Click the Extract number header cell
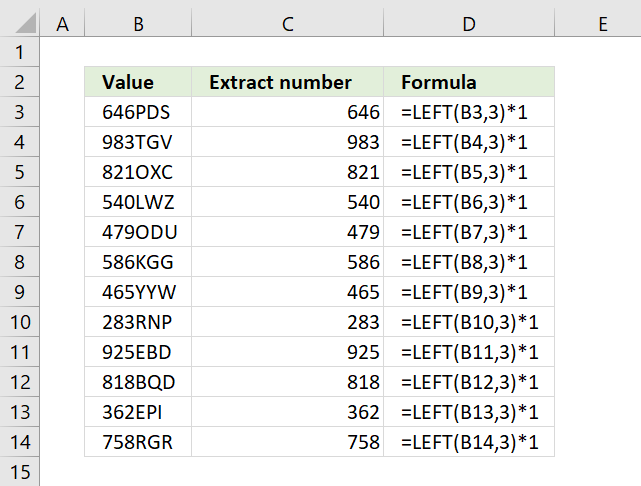The width and height of the screenshot is (641, 486). tap(287, 82)
